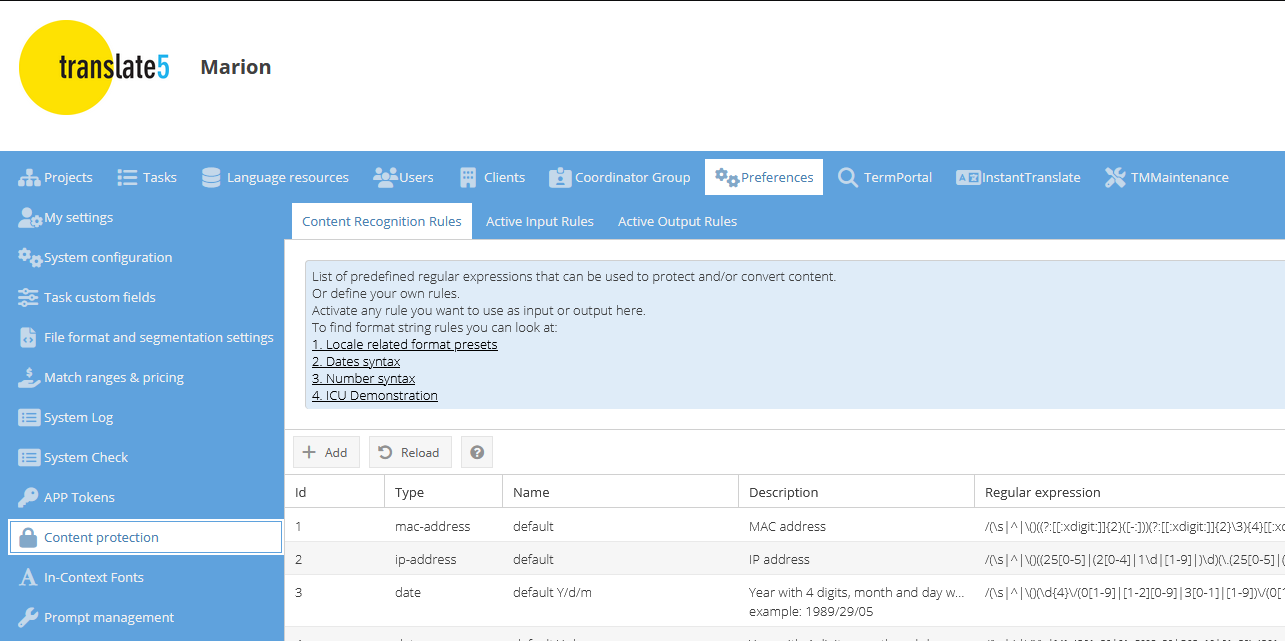The width and height of the screenshot is (1285, 641).
Task: Sort by the Id column header
Action: point(334,492)
